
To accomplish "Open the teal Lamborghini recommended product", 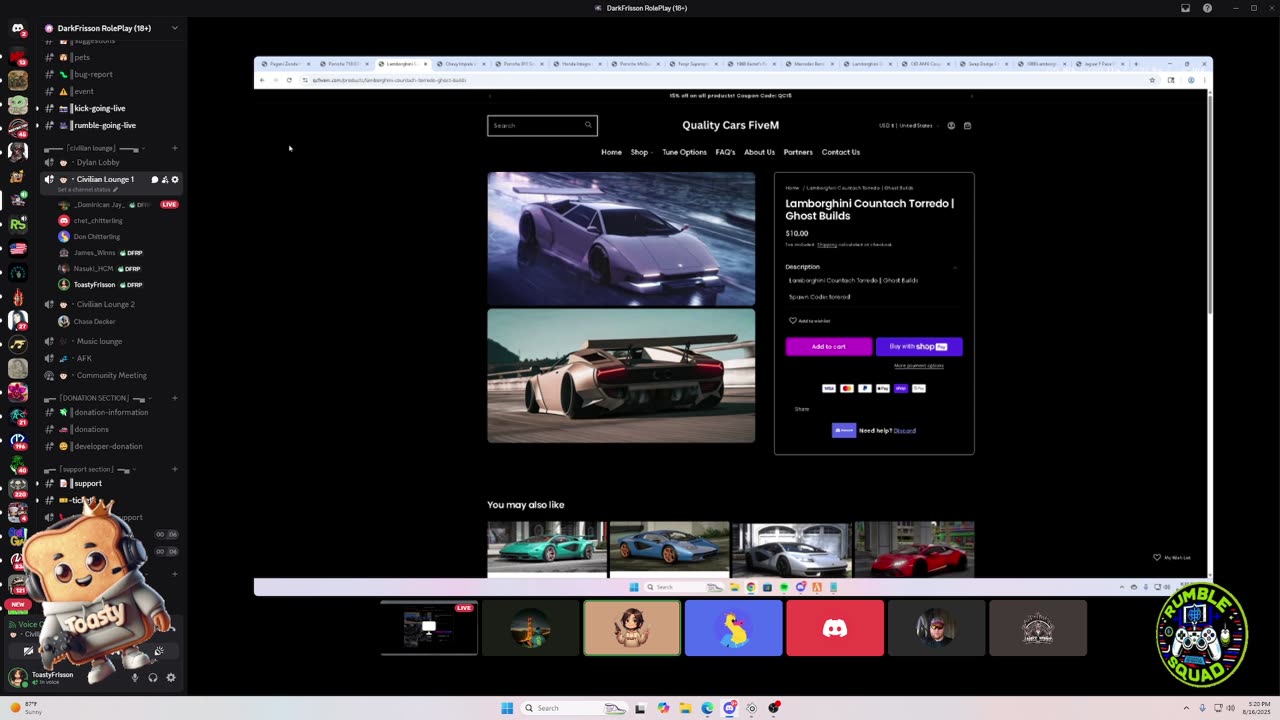I will 547,549.
